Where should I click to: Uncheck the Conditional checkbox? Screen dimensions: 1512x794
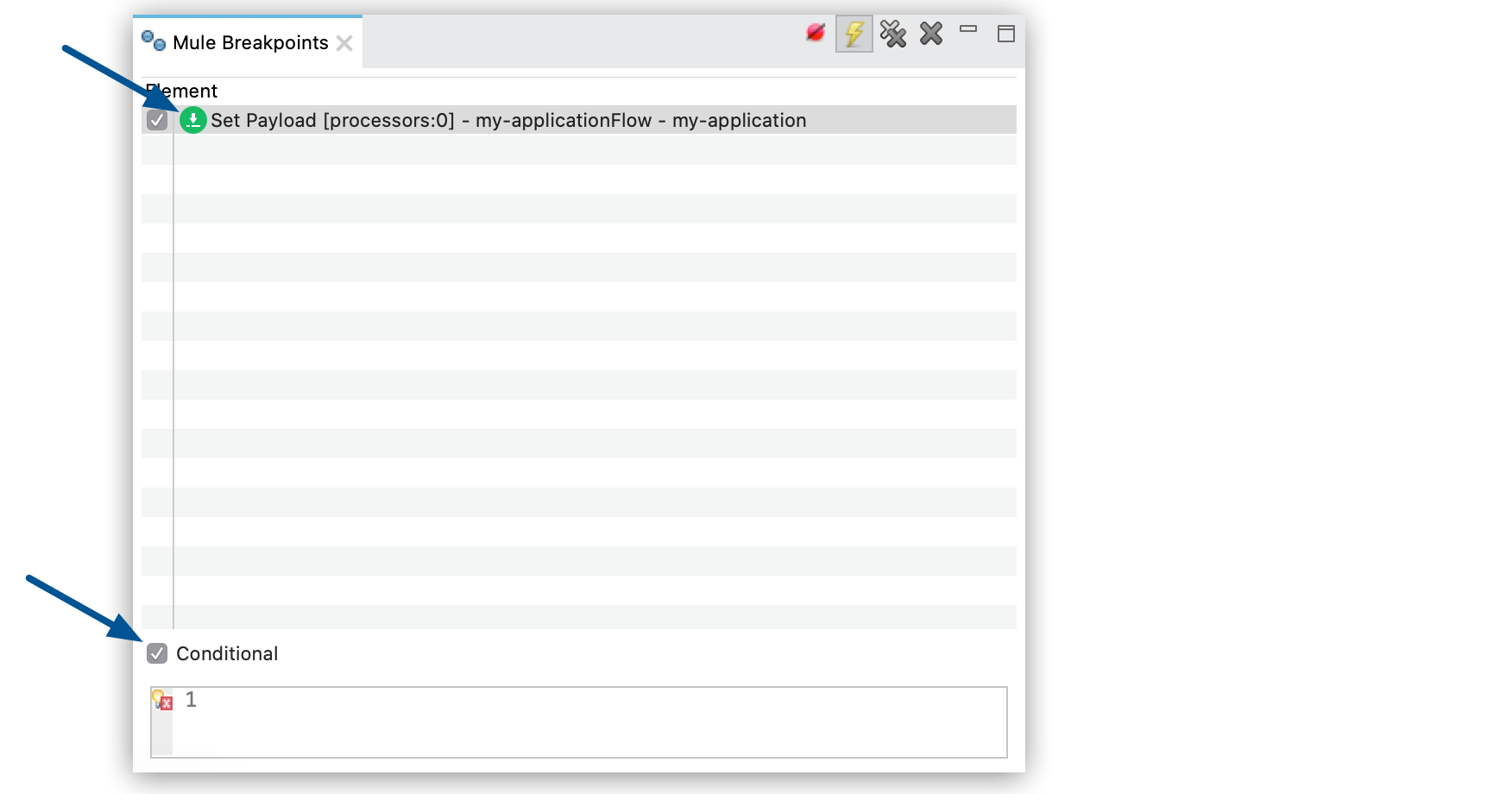point(157,654)
